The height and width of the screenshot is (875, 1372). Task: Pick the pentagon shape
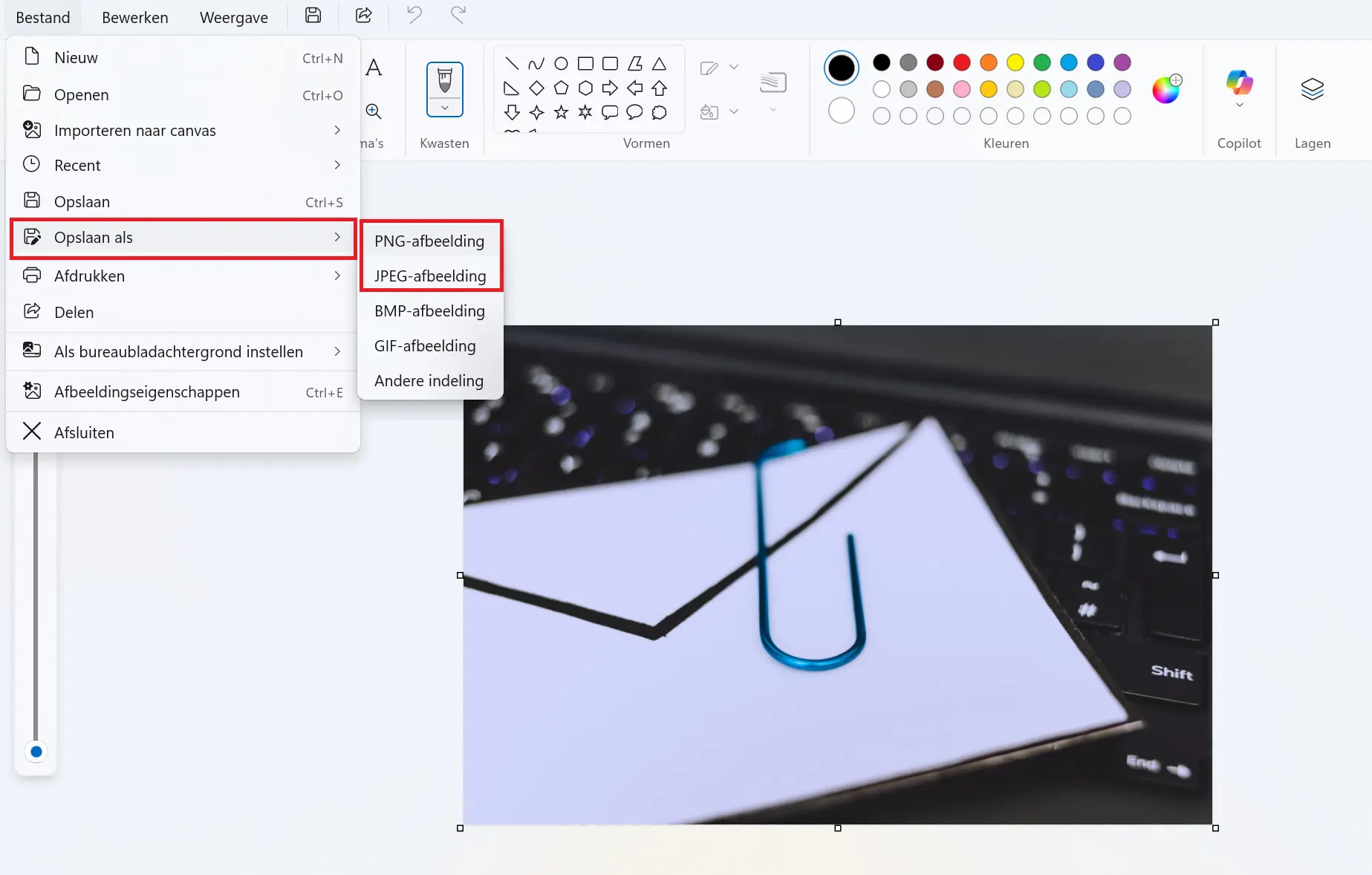pyautogui.click(x=562, y=88)
